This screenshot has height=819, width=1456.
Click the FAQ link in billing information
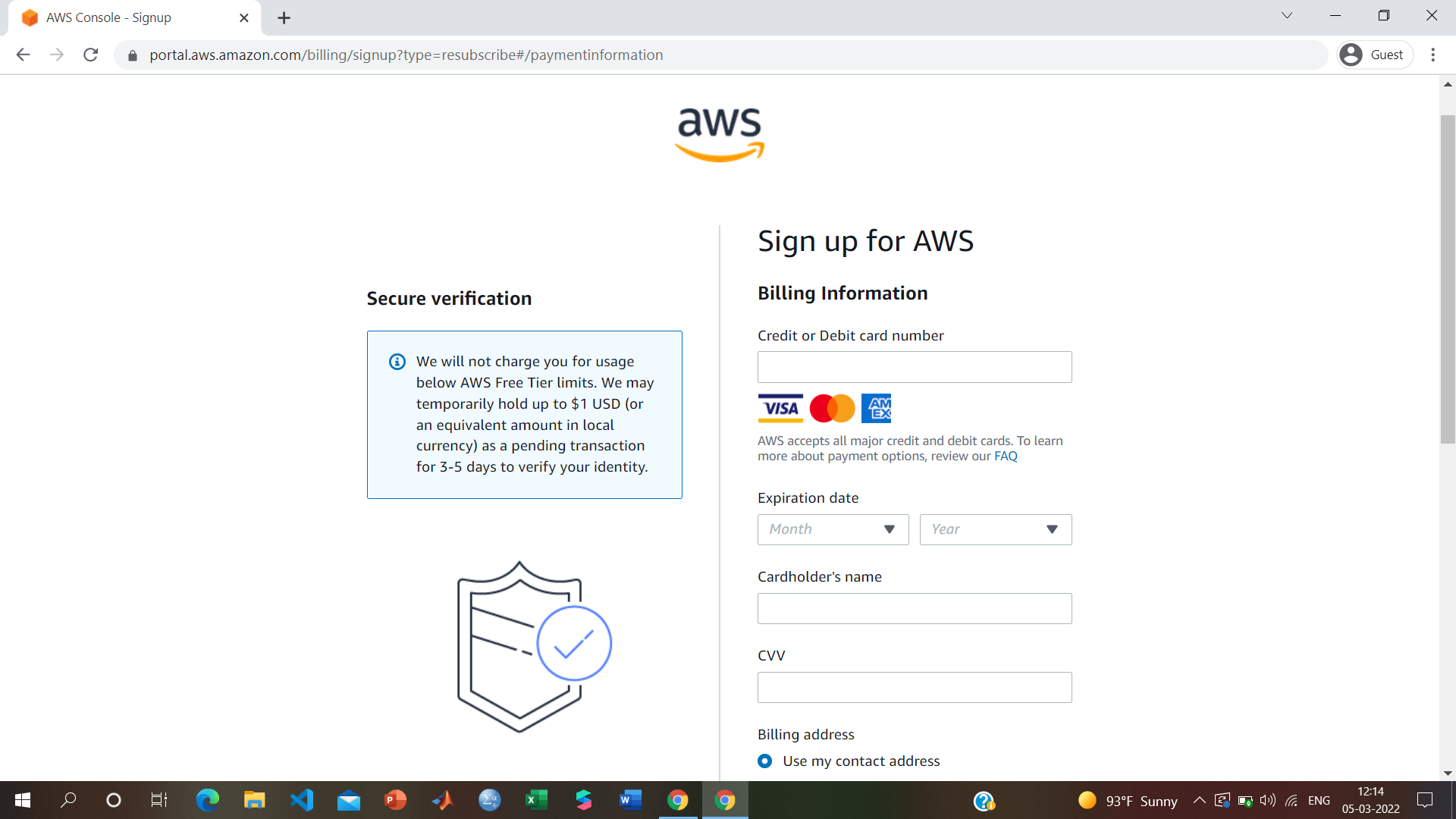[x=1005, y=456]
